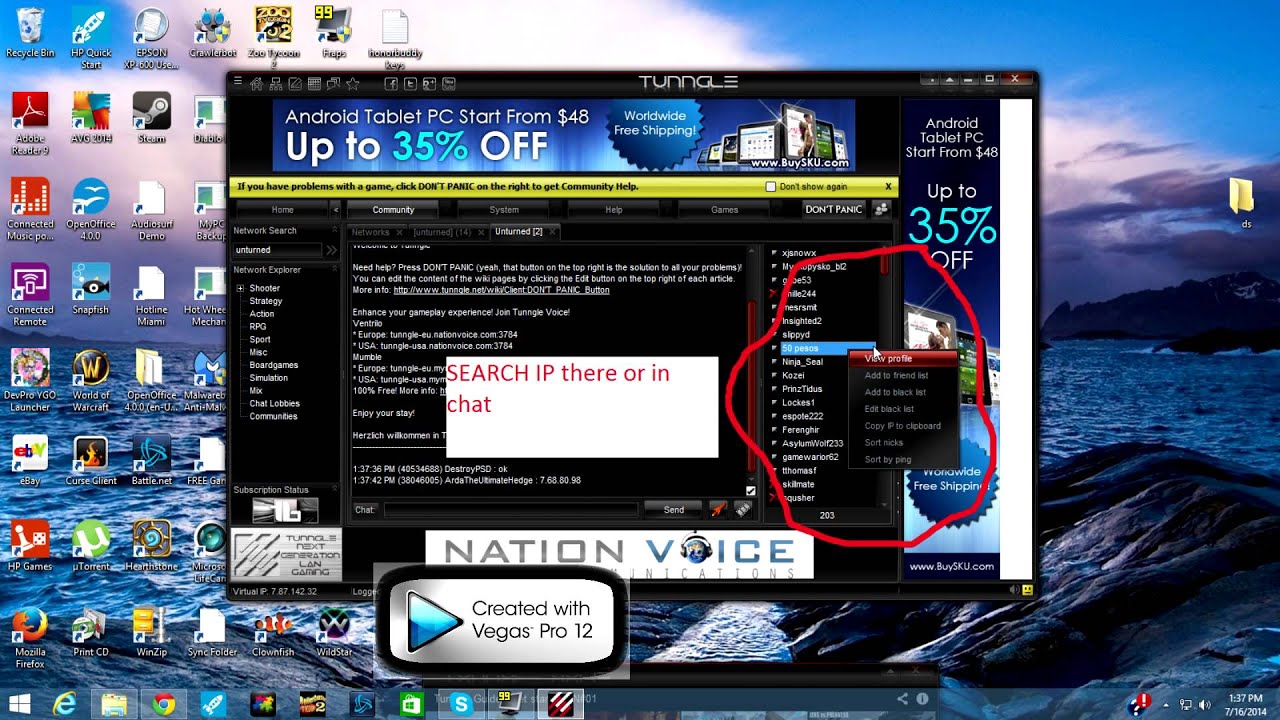Click the friends icon beside DON'T PANIC
Viewport: 1280px width, 720px height.
[881, 209]
